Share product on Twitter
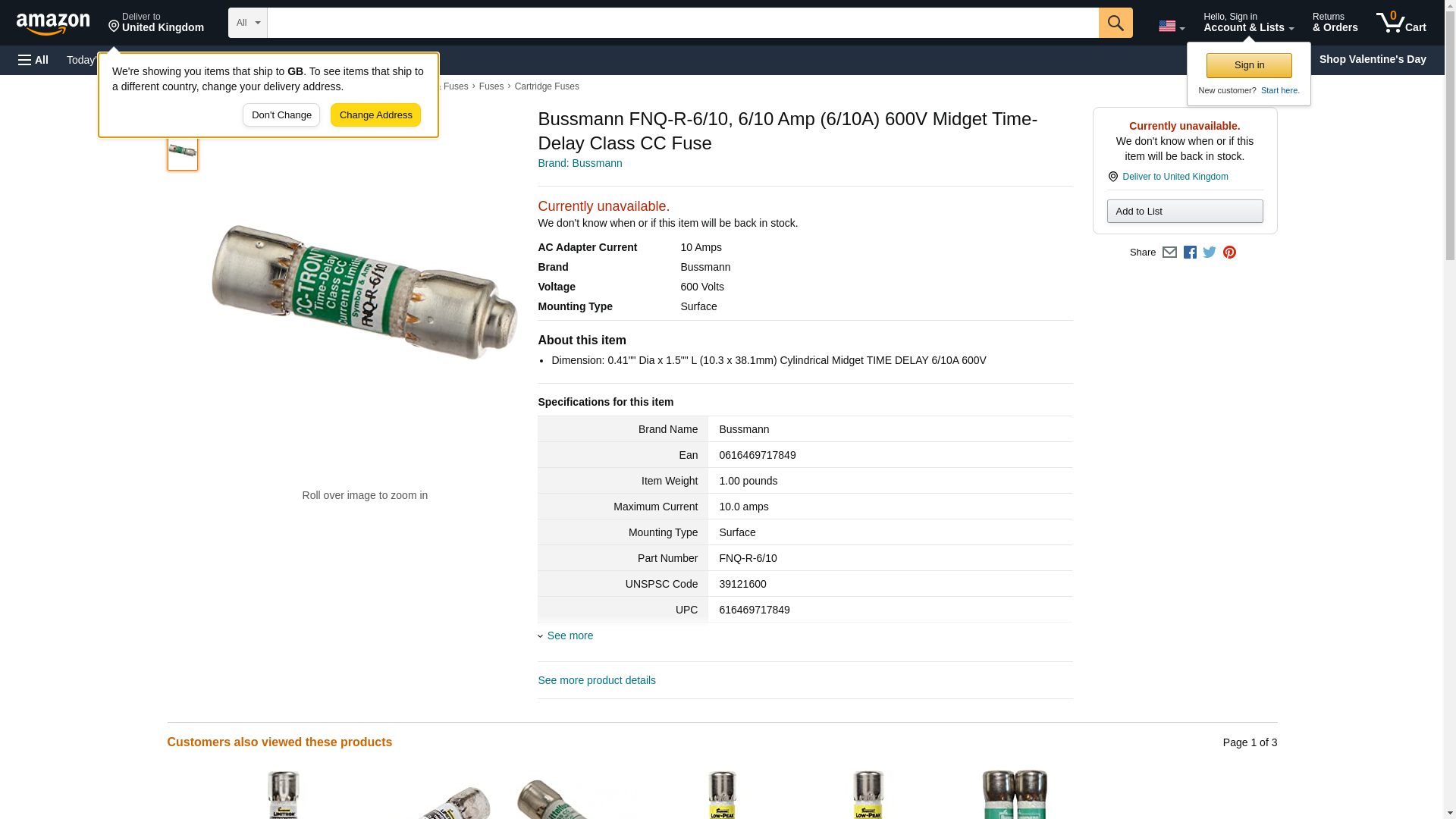Screen dimensions: 1456x819 [1210, 253]
